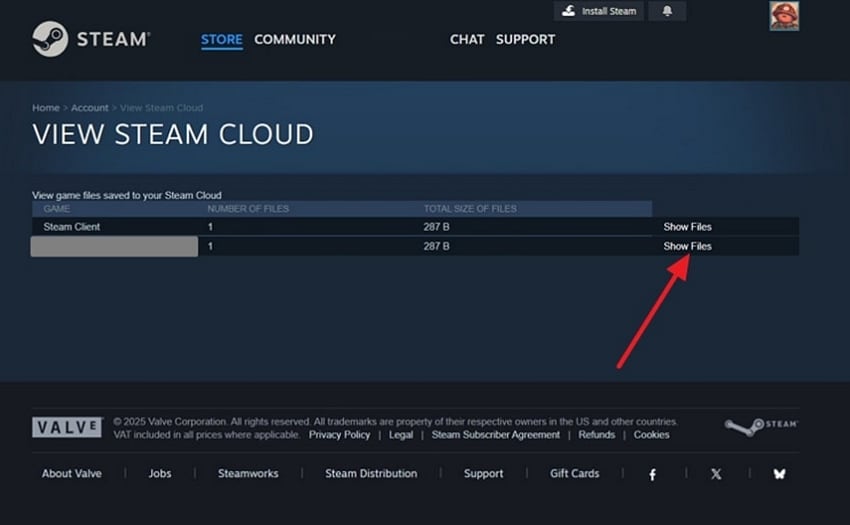Open the Cookies link
The width and height of the screenshot is (850, 525).
click(x=651, y=435)
